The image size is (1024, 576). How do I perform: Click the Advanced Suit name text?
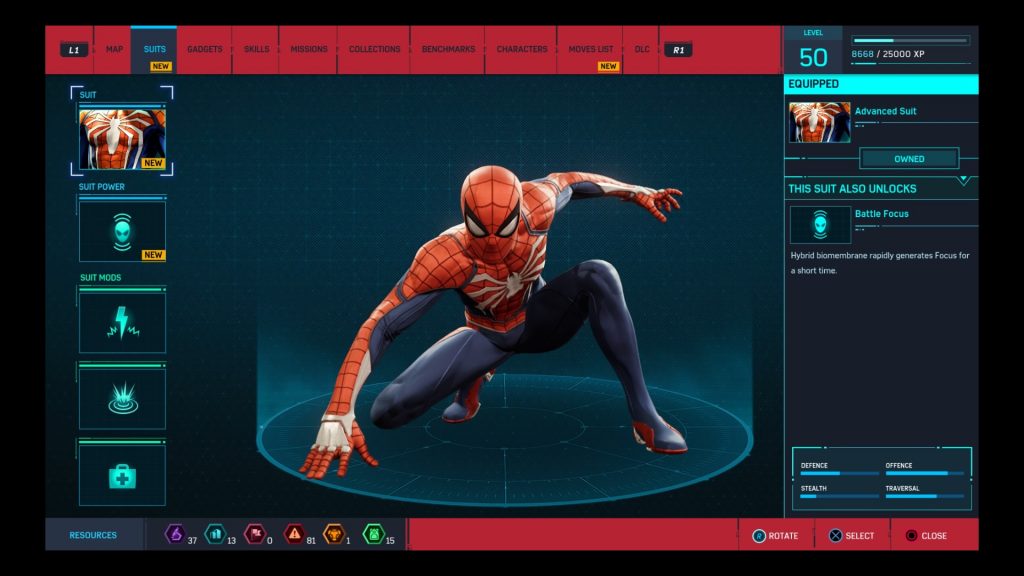pos(886,111)
